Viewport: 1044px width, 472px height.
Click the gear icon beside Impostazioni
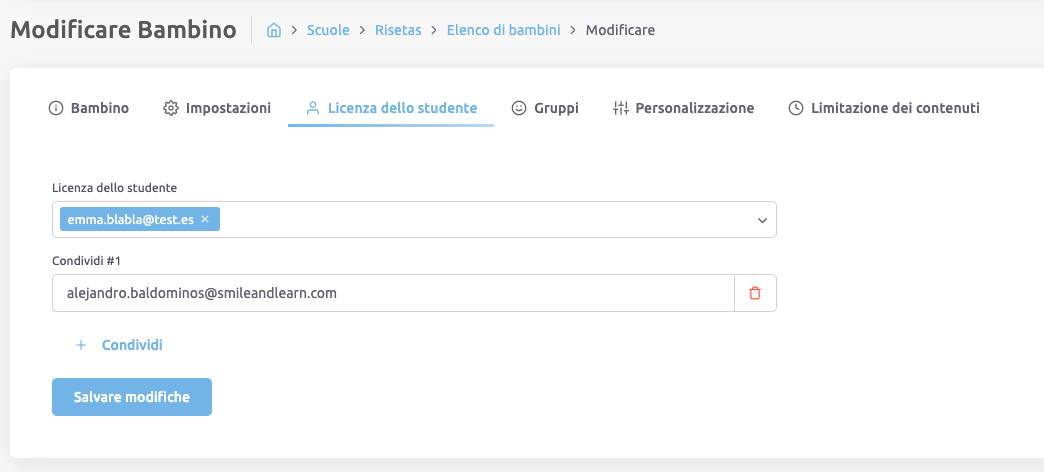[171, 108]
